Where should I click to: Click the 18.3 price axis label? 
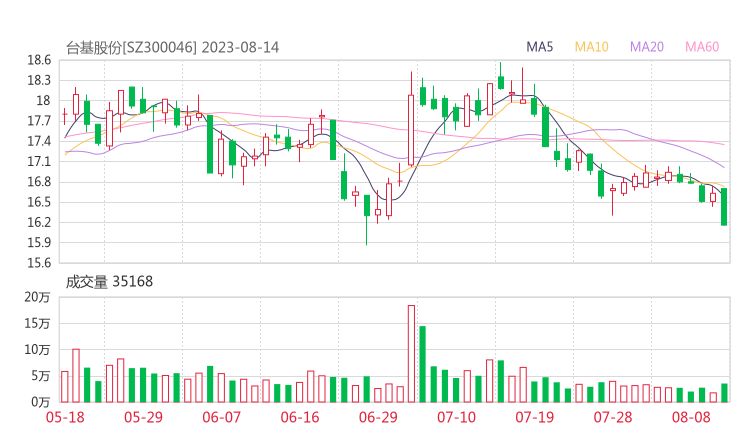pos(39,80)
